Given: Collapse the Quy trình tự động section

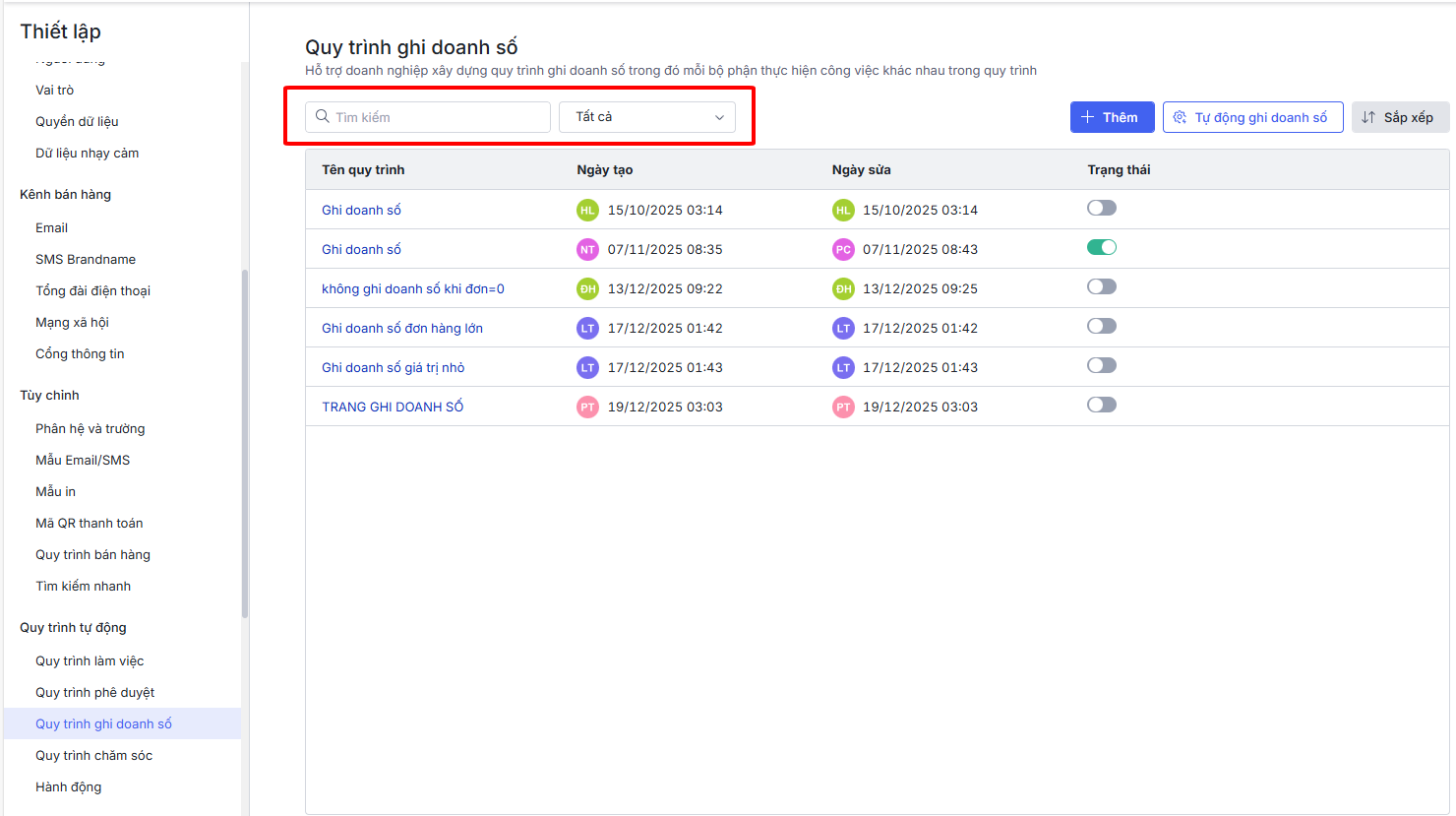Looking at the screenshot, I should click(x=73, y=627).
